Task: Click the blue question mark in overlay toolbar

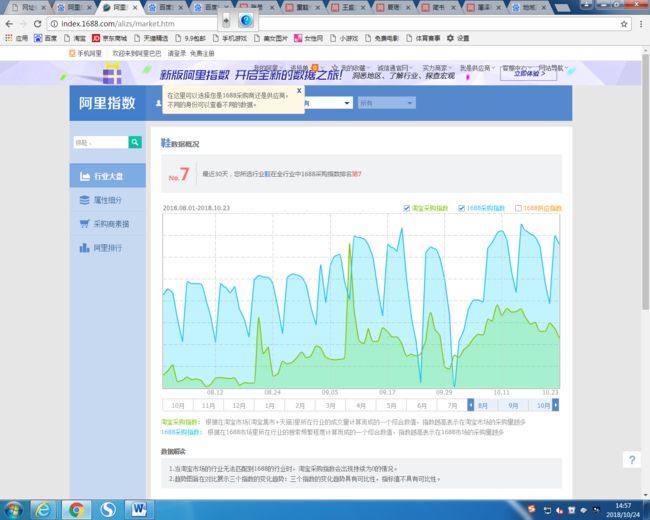Action: pyautogui.click(x=246, y=20)
